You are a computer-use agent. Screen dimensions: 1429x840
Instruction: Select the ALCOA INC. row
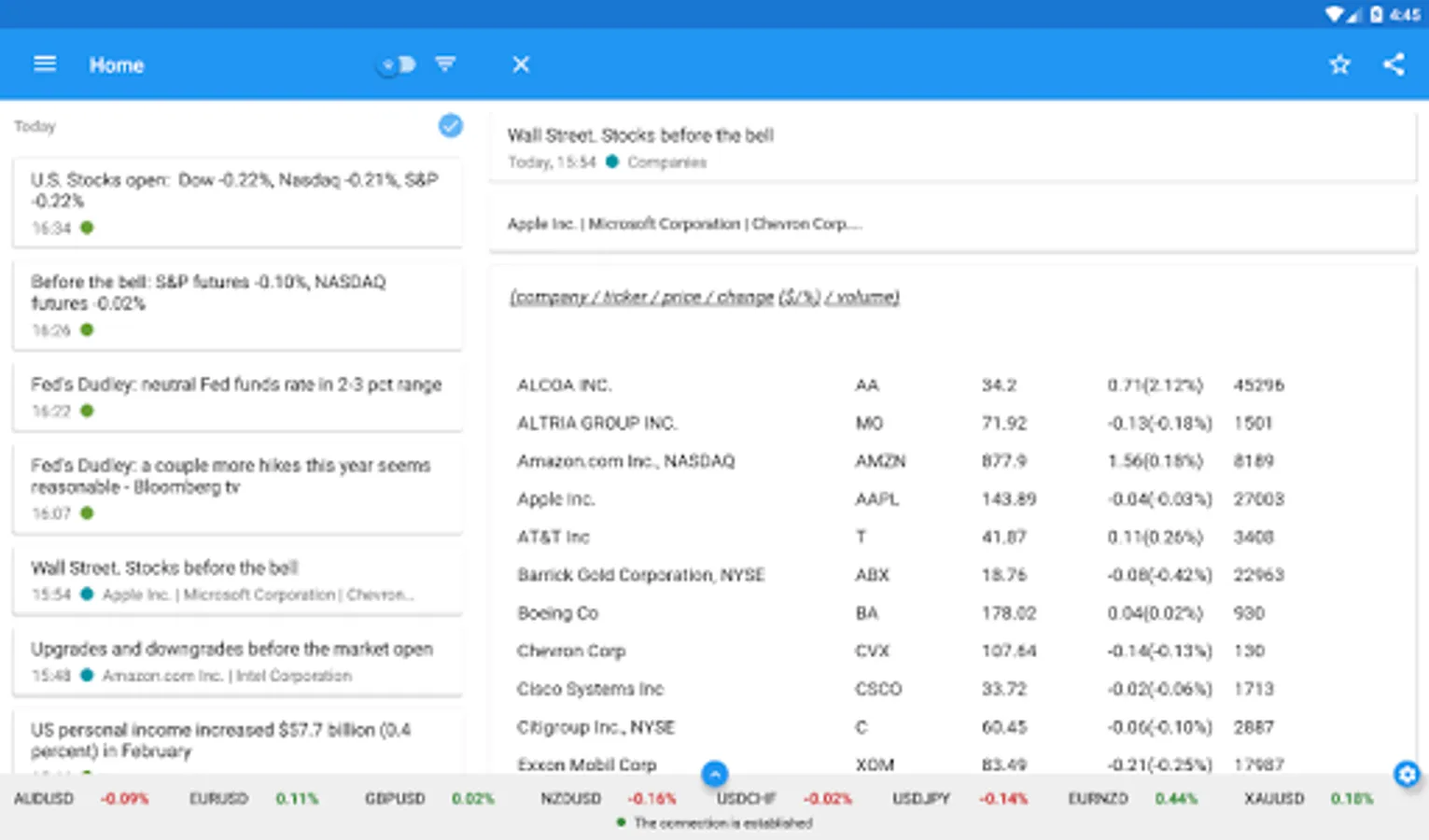(901, 385)
